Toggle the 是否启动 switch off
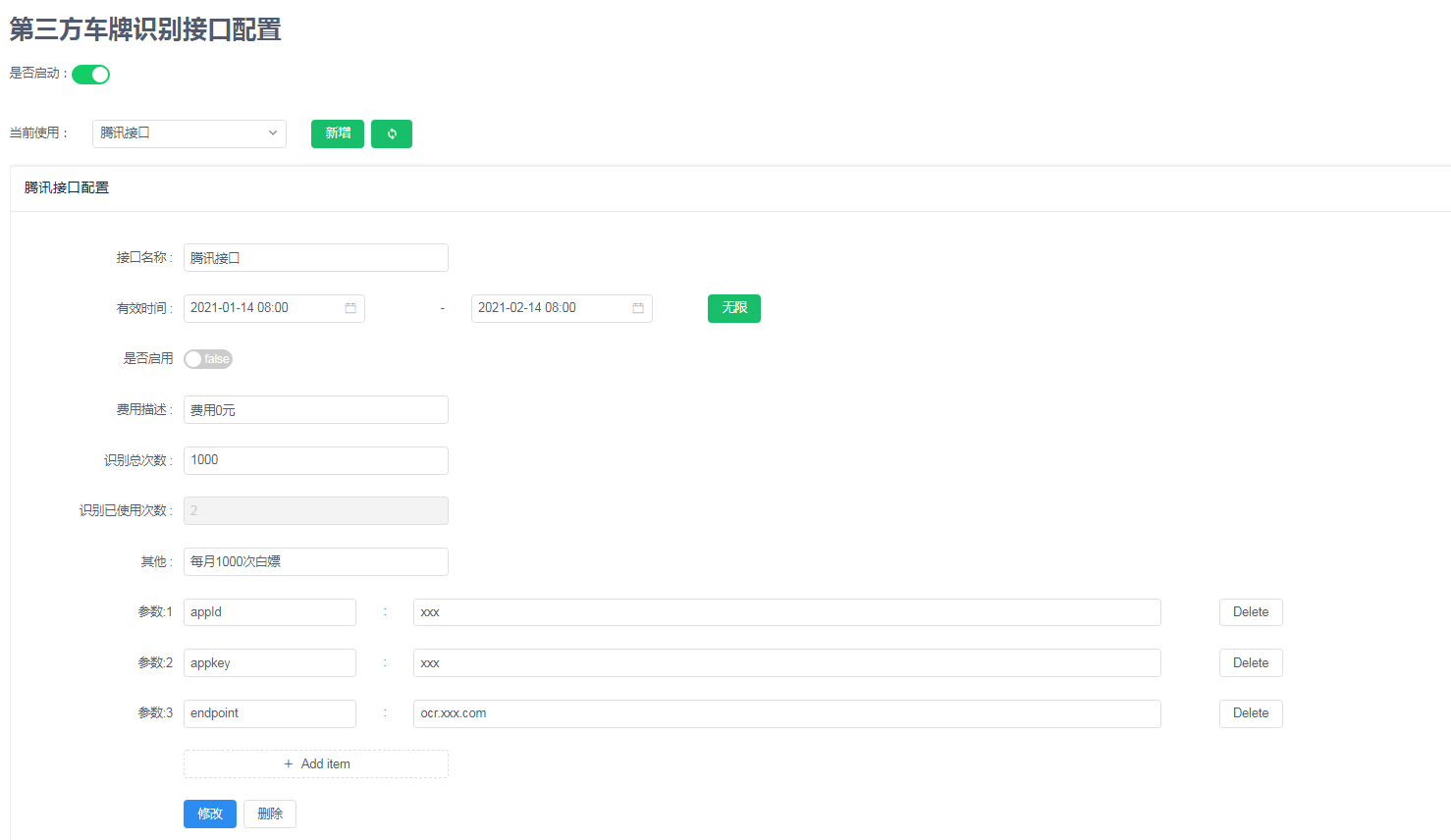Image resolution: width=1451 pixels, height=840 pixels. click(90, 75)
